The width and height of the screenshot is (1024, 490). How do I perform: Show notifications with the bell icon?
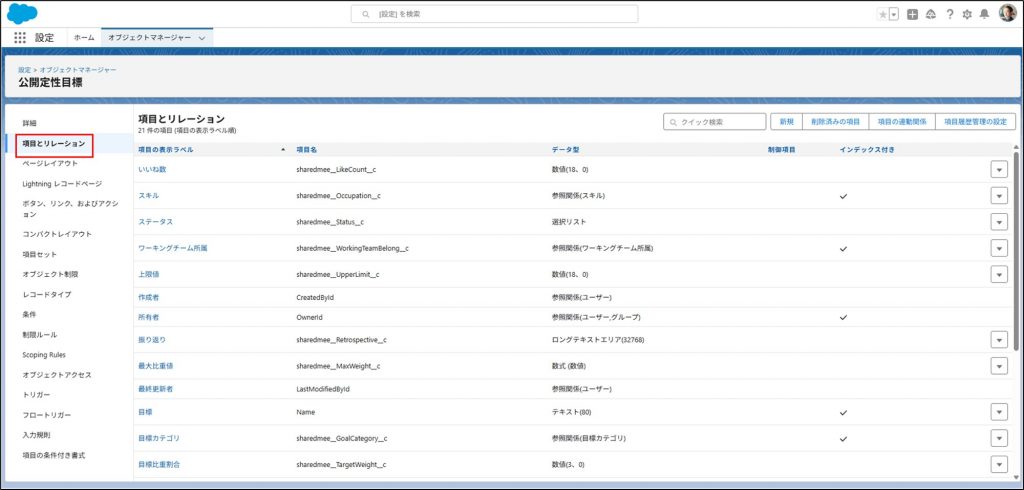point(985,14)
